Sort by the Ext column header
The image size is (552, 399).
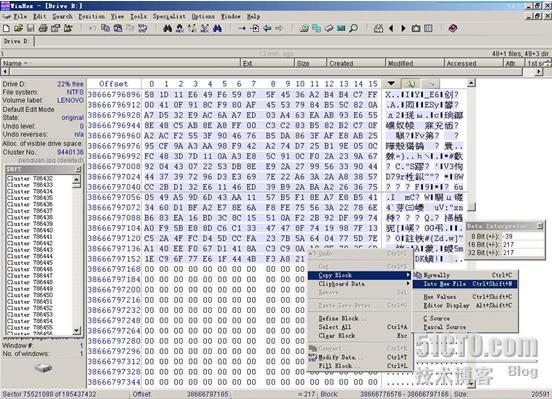pyautogui.click(x=268, y=63)
